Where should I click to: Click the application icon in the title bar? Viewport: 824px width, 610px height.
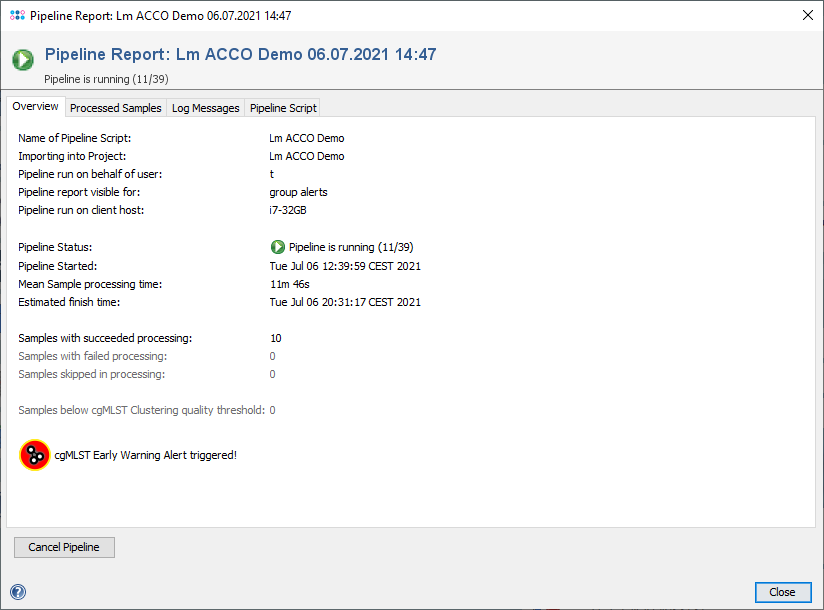pyautogui.click(x=16, y=16)
